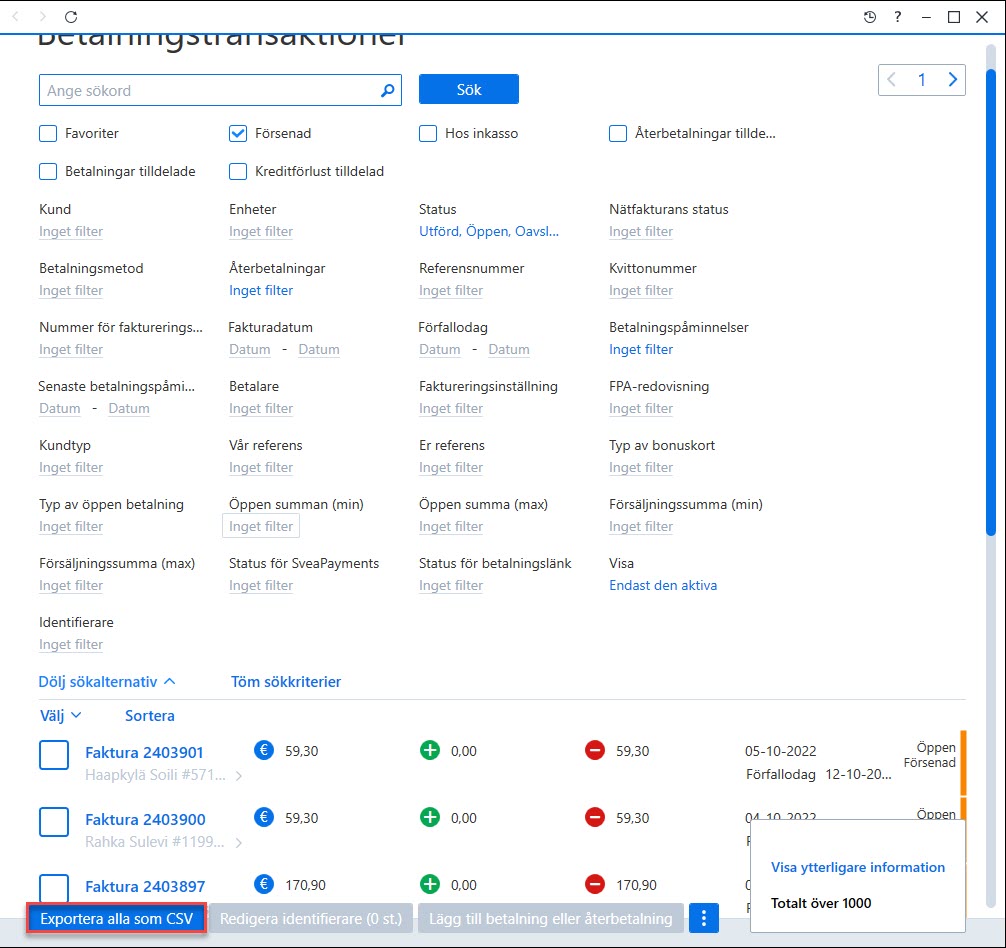Click the reload arrow icon
This screenshot has height=948, width=1006.
(71, 17)
